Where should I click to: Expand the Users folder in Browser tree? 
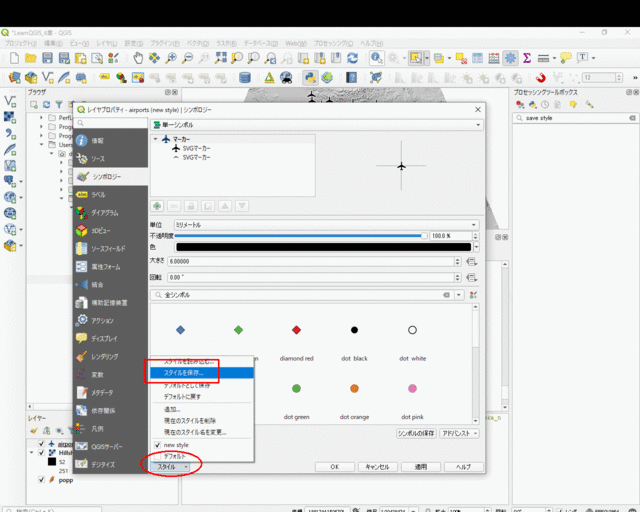tap(42, 145)
